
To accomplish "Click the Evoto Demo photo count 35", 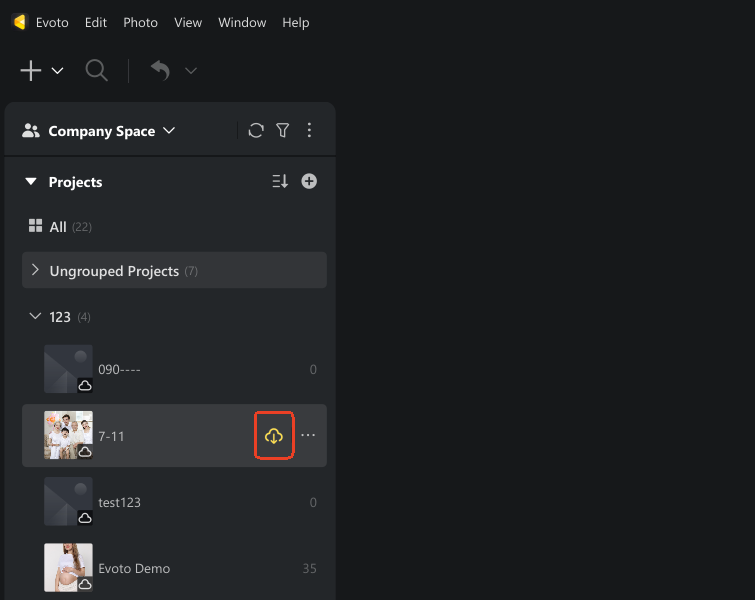I will tap(310, 569).
